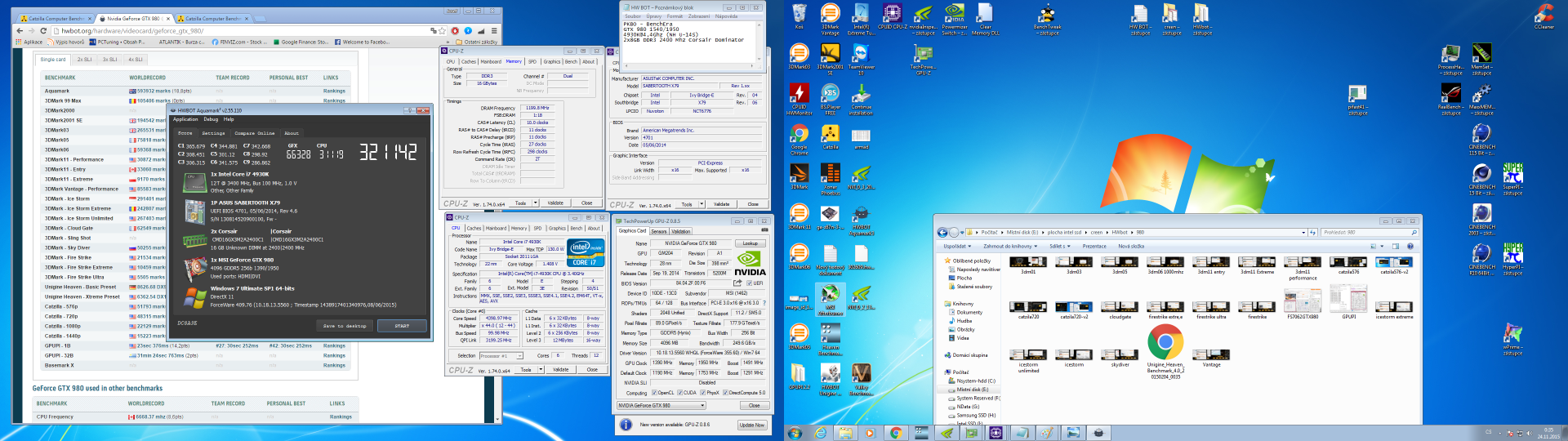This screenshot has height=441, width=1568.
Task: Open the NVIDIA GeForce GTX 980 card dropdown
Action: 661,405
